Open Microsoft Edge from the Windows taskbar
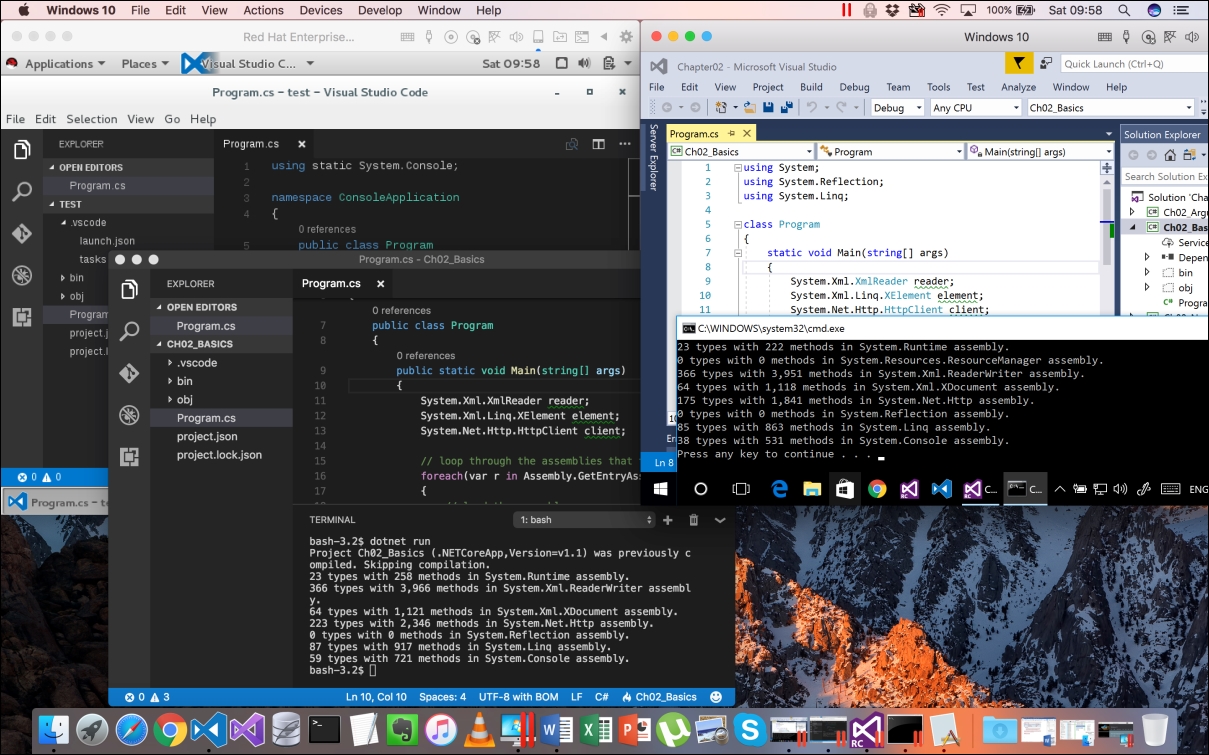1209x755 pixels. tap(780, 489)
